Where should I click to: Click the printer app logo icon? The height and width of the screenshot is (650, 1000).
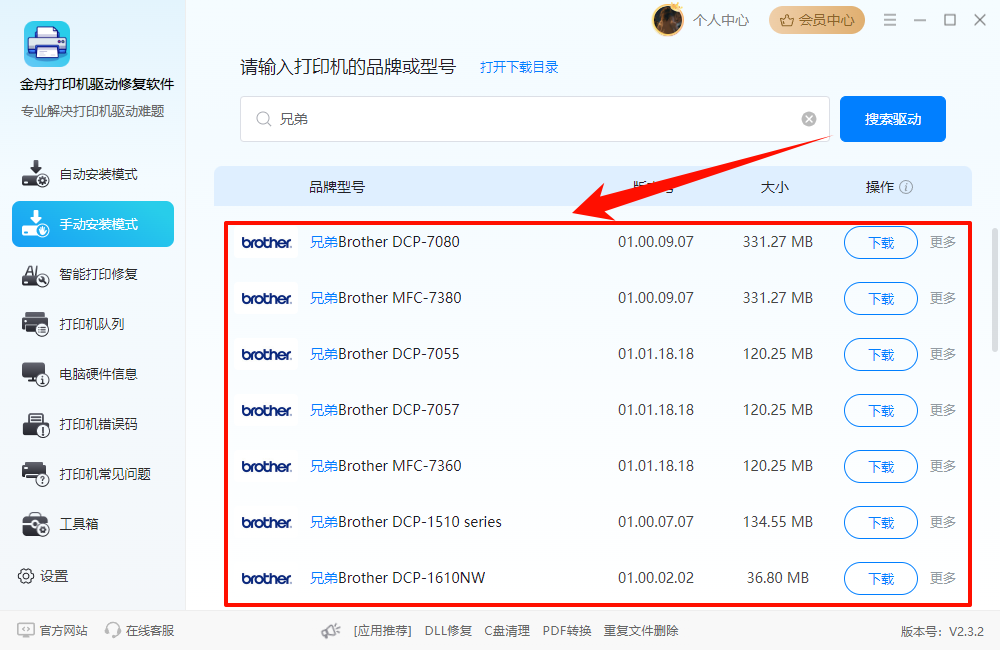pos(47,44)
